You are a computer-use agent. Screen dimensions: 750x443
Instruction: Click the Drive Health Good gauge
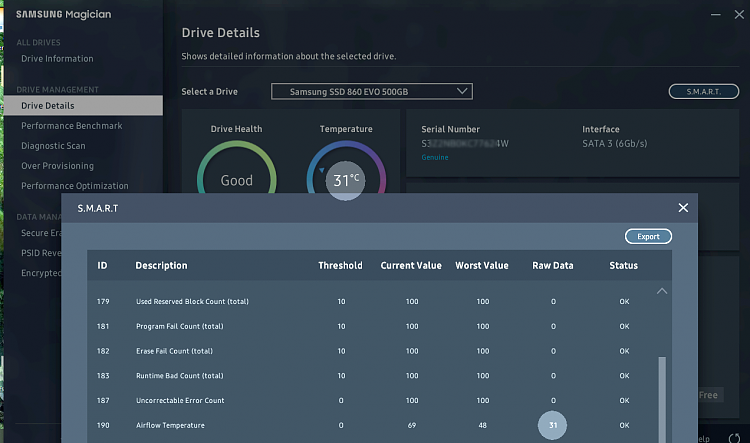click(x=237, y=169)
